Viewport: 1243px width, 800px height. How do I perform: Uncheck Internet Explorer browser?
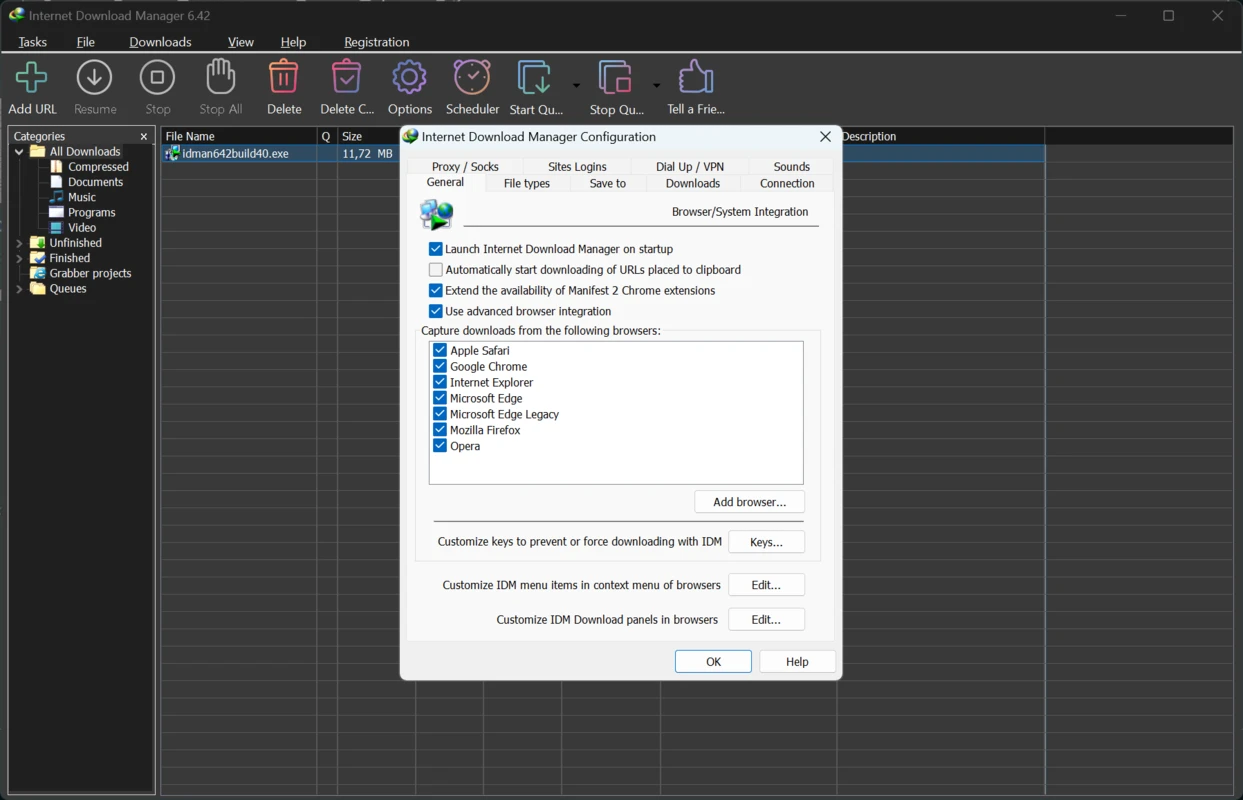(440, 382)
